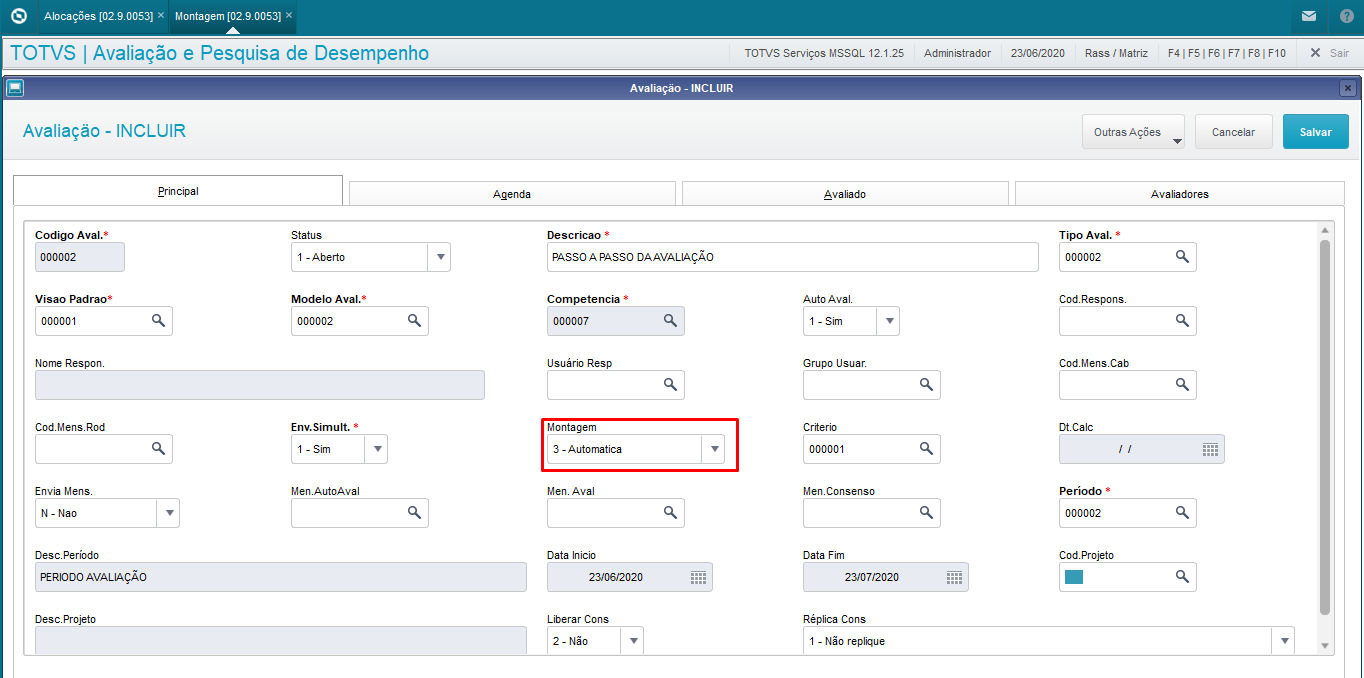Expand the Env.Simult. dropdown
Viewport: 1364px width, 678px height.
[377, 449]
